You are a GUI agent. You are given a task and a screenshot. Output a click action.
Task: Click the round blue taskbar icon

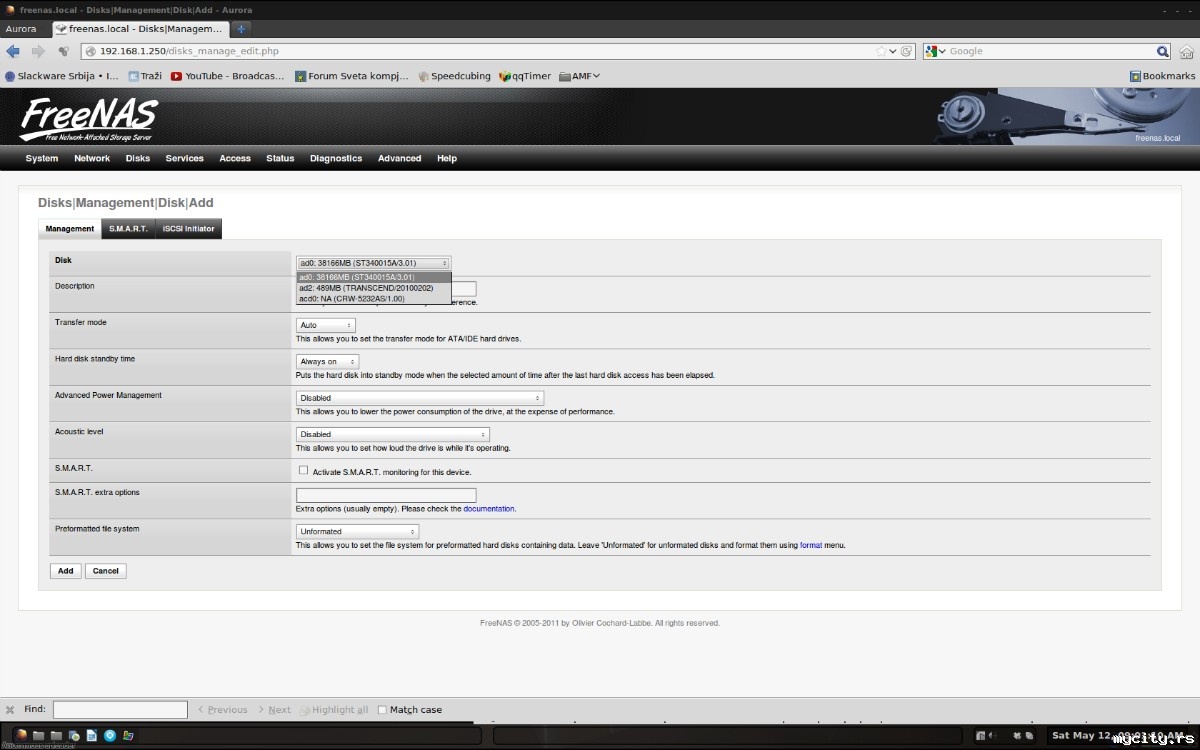110,735
